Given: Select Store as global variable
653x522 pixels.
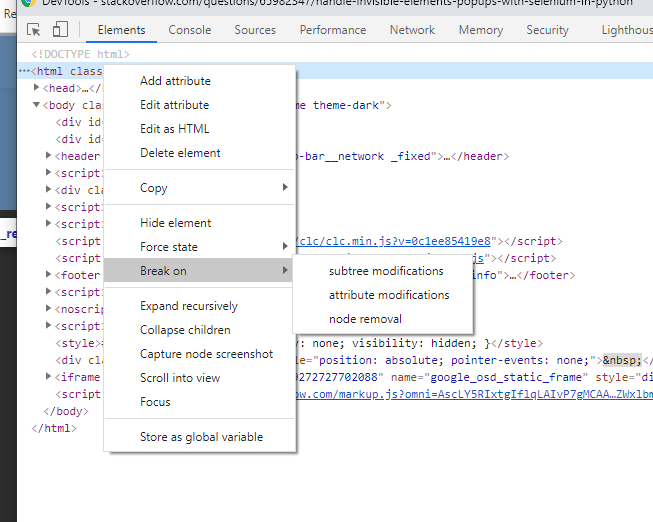Looking at the screenshot, I should pyautogui.click(x=201, y=437).
